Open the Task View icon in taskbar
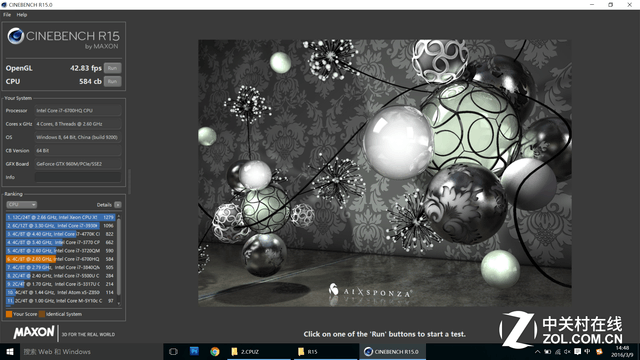 coord(173,351)
